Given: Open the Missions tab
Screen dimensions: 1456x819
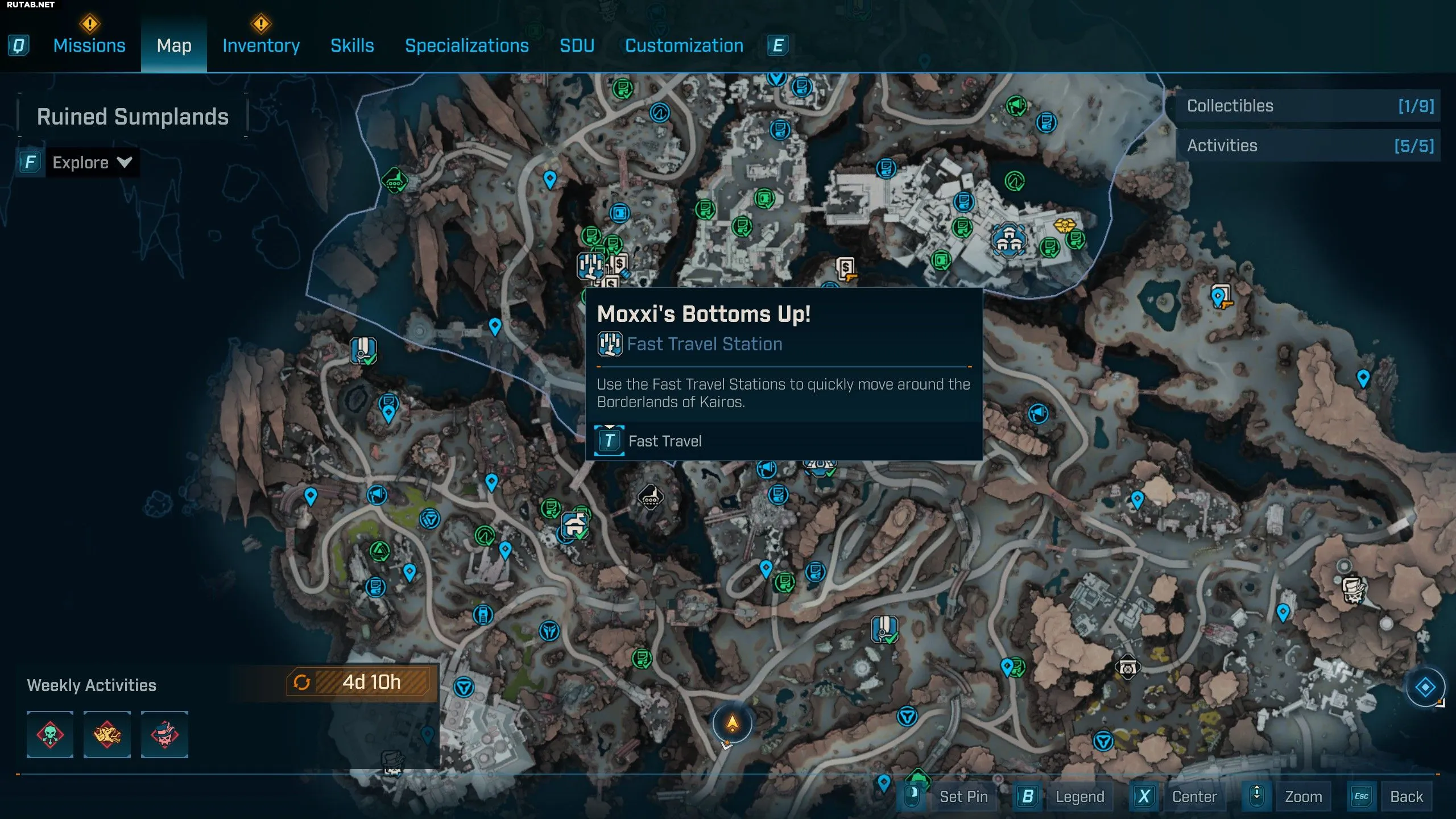Looking at the screenshot, I should (x=89, y=45).
